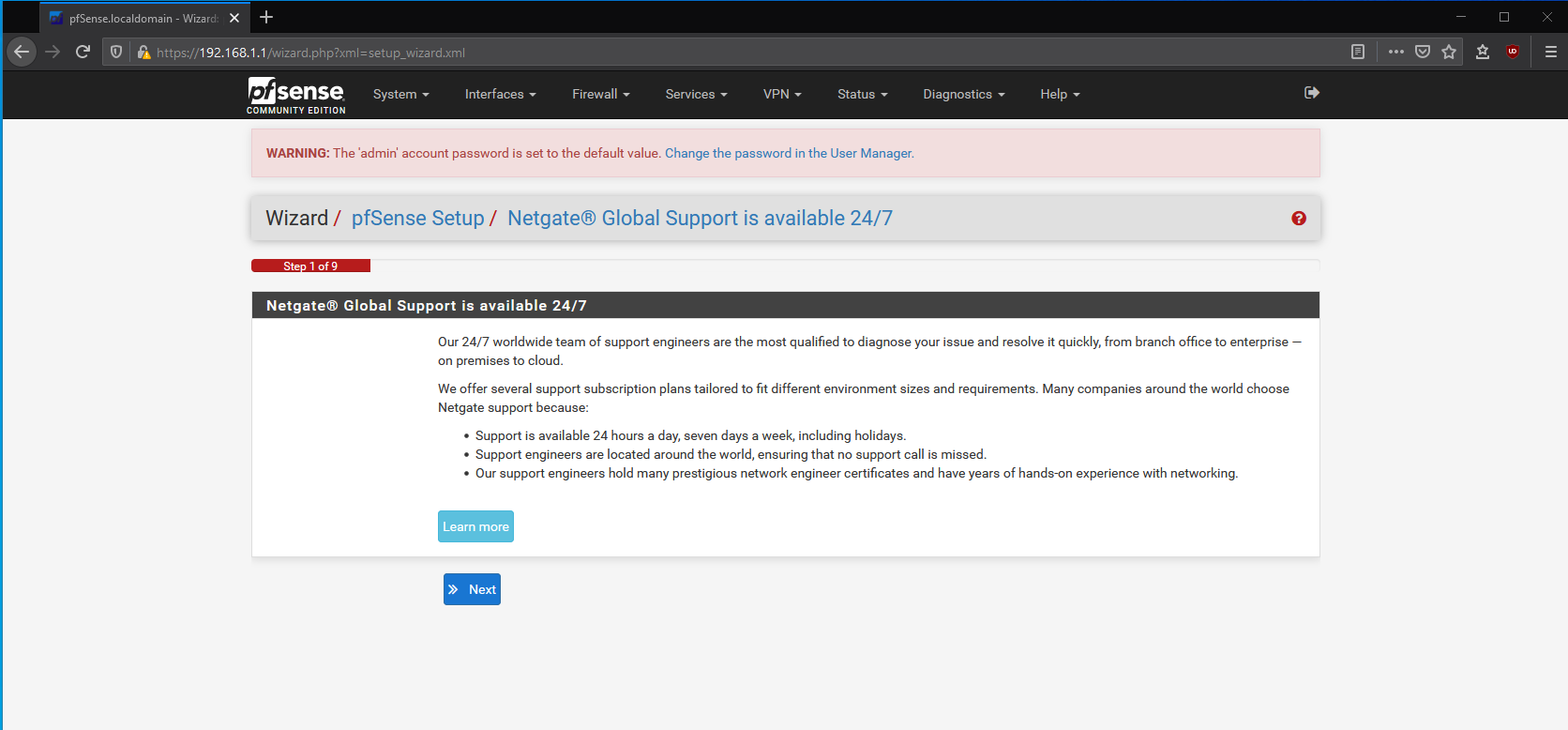Open tracking protection shield icon

pos(116,52)
